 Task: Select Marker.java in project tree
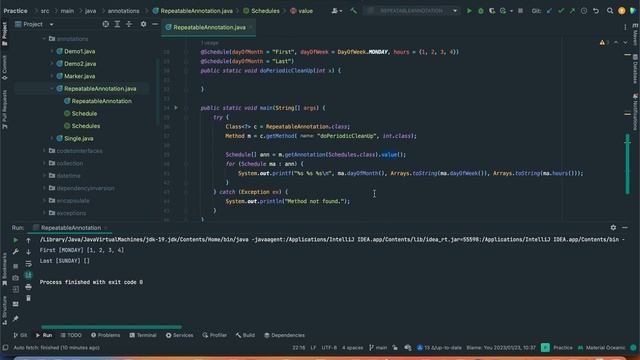79,76
